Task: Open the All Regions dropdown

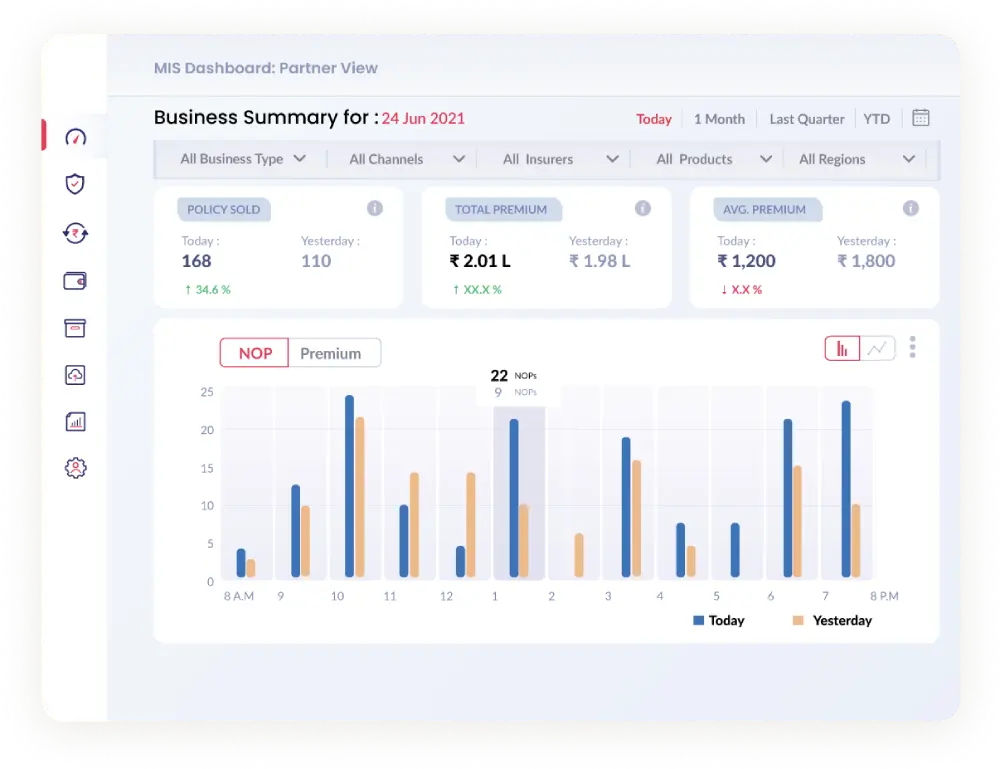Action: pos(857,159)
